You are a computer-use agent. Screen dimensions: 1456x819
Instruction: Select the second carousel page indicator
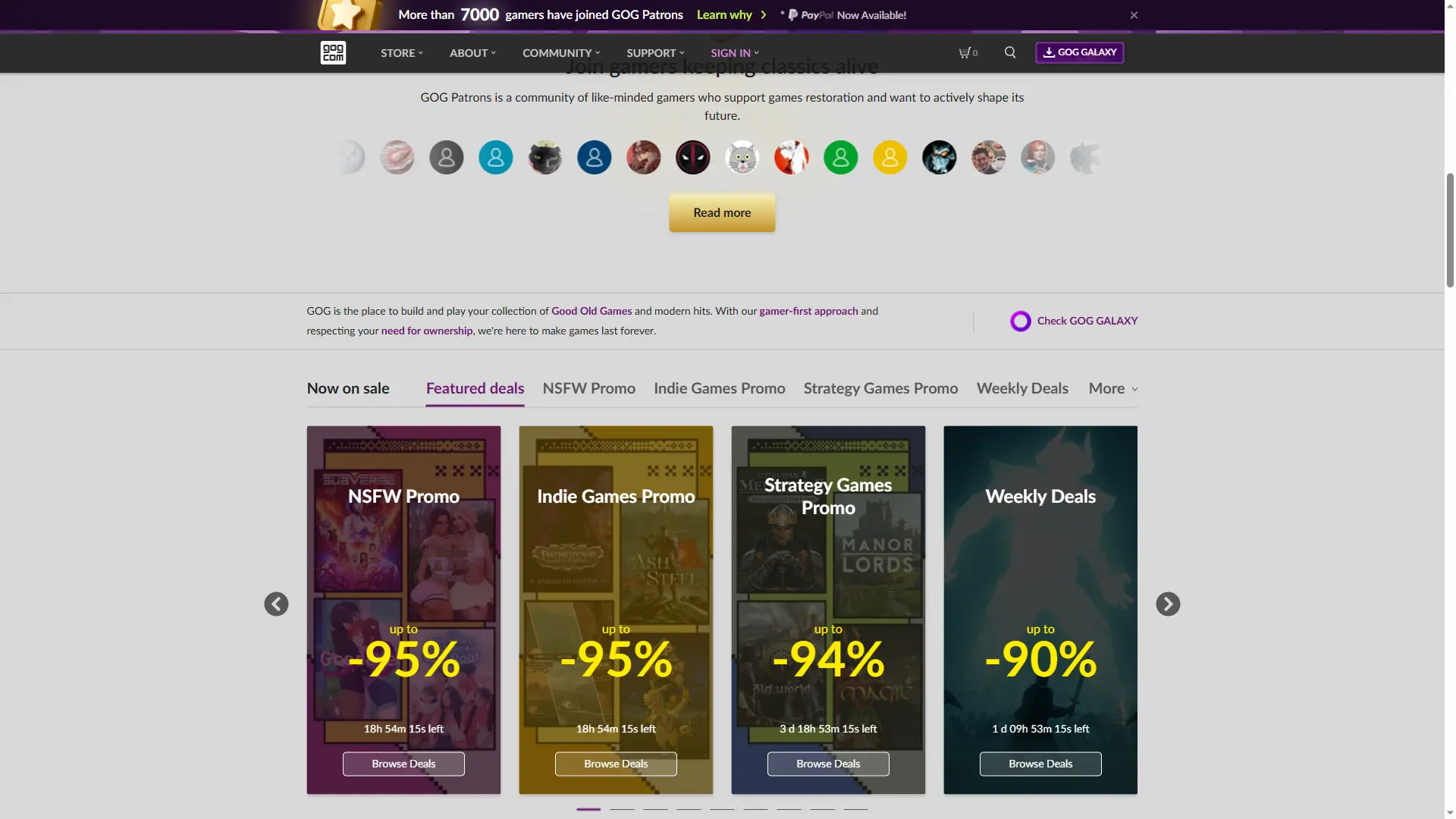[622, 808]
